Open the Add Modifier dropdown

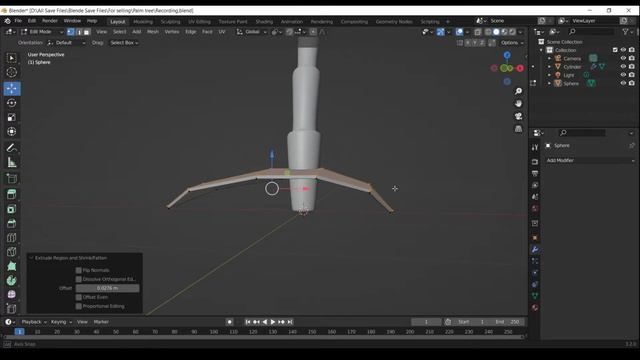click(590, 160)
